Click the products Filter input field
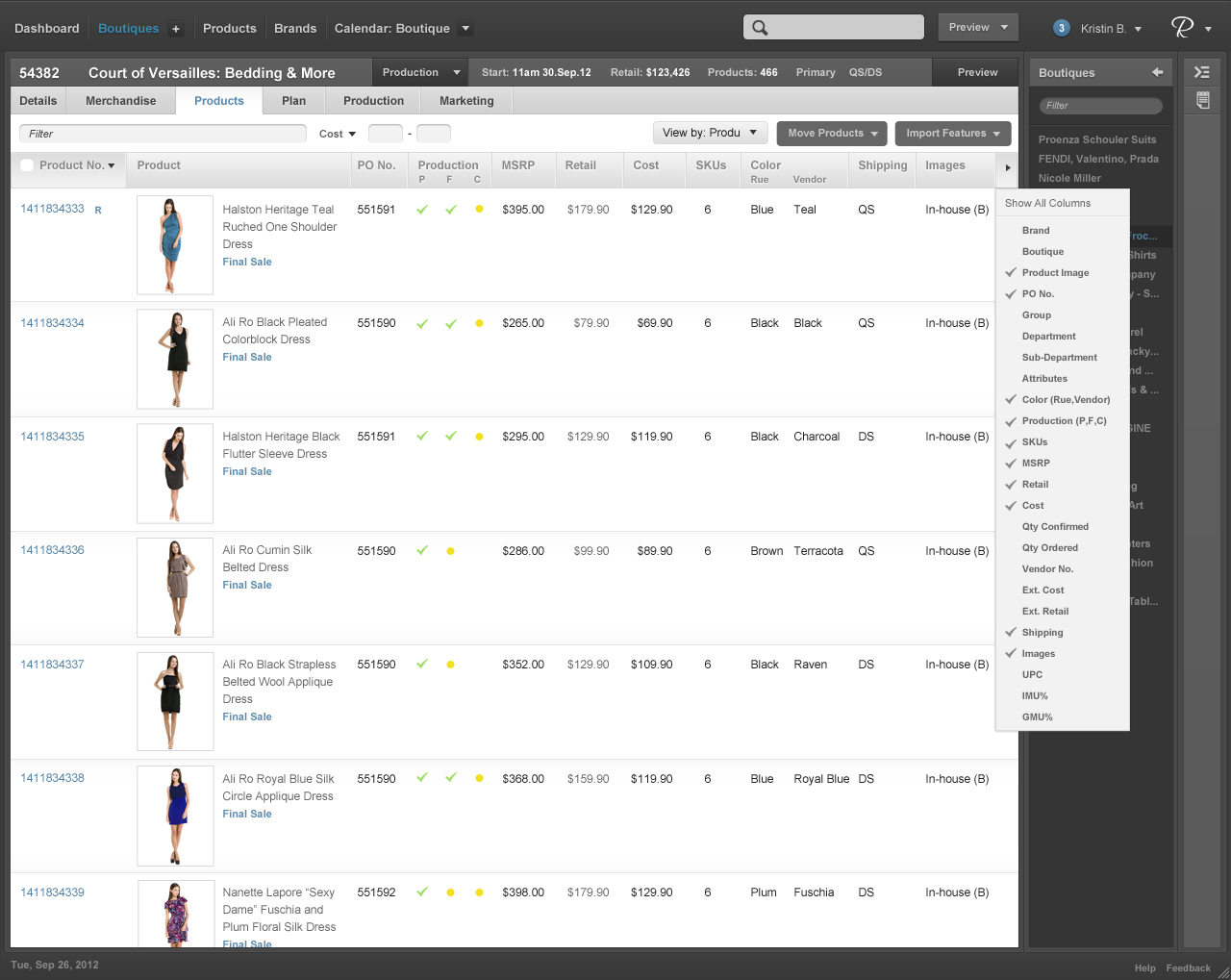 click(163, 134)
